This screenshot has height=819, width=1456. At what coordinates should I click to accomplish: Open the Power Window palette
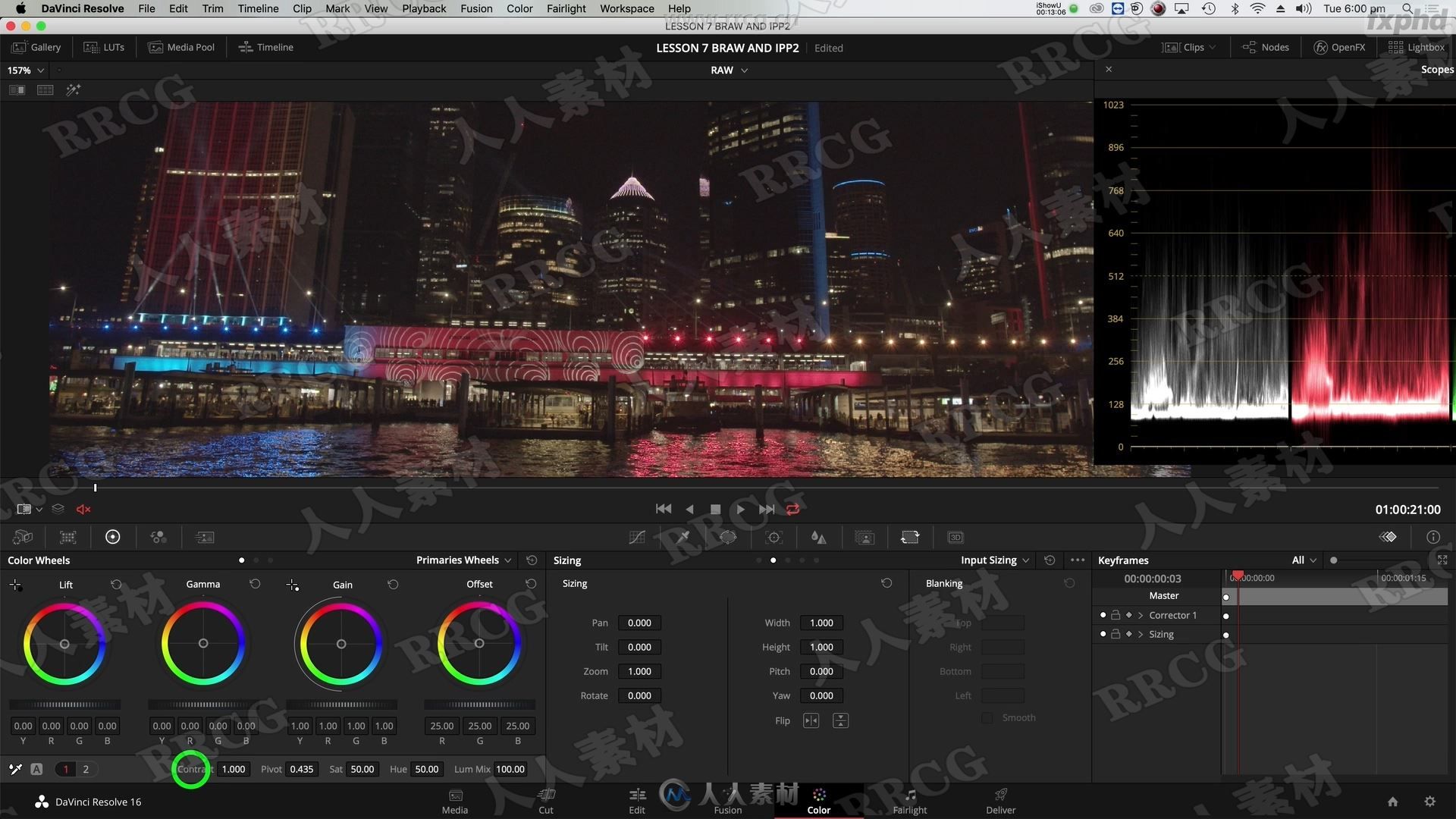point(728,537)
